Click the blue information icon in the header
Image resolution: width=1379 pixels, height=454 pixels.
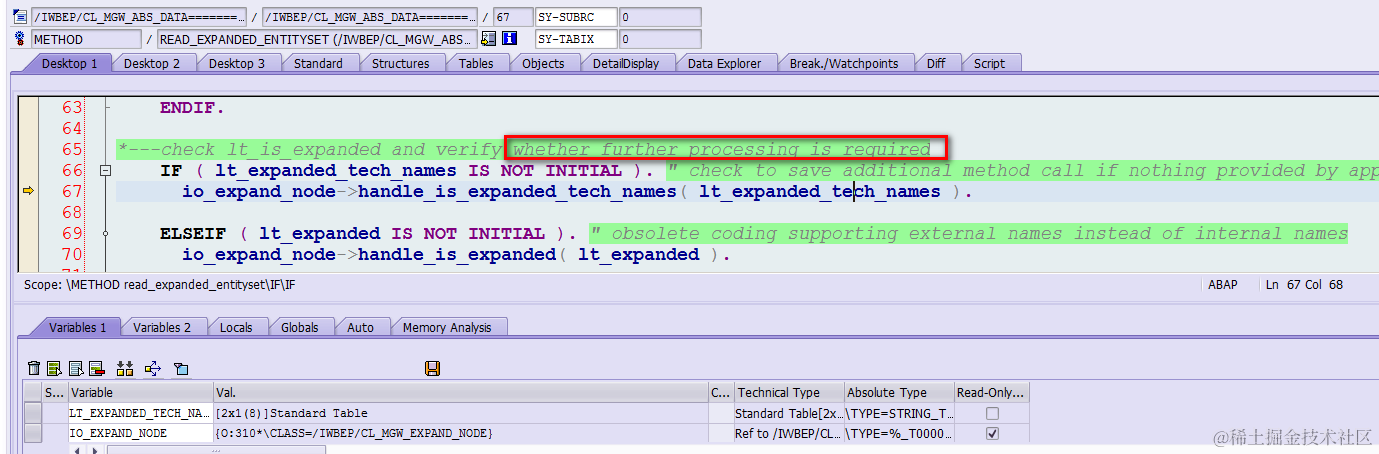pos(510,39)
